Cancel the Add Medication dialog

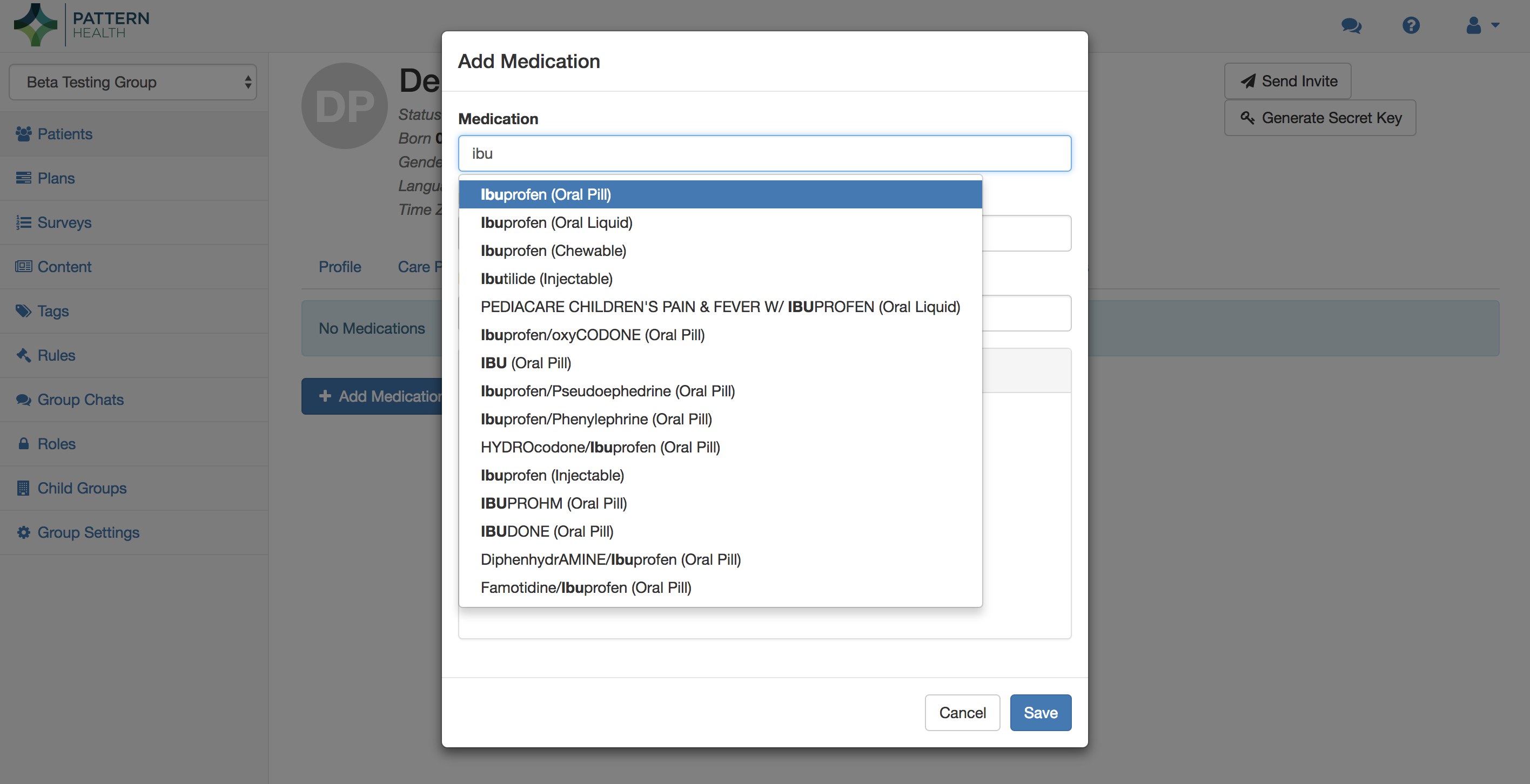coord(962,712)
